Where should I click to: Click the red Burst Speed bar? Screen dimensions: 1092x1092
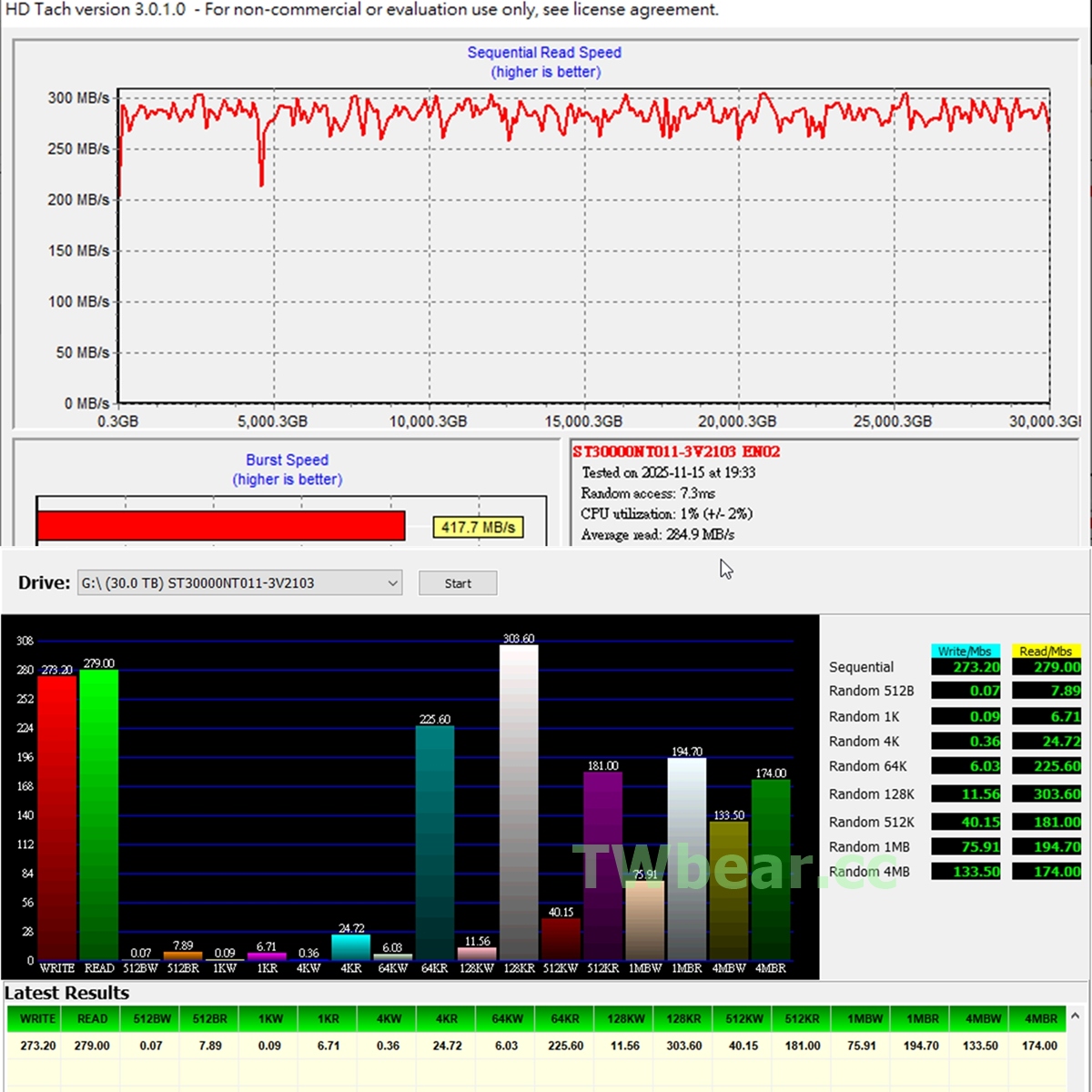point(220,526)
